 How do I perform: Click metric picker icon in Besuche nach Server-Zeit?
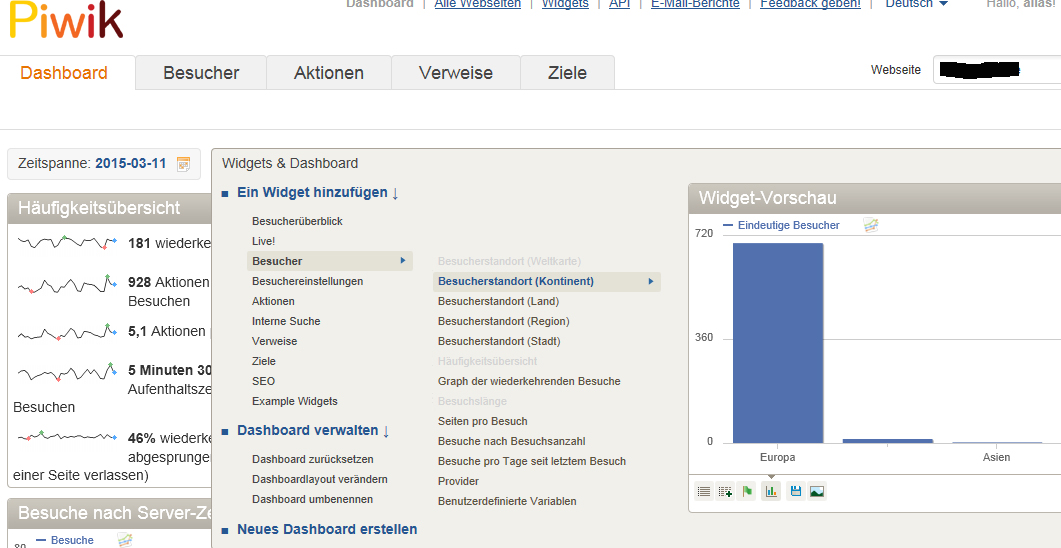click(125, 540)
